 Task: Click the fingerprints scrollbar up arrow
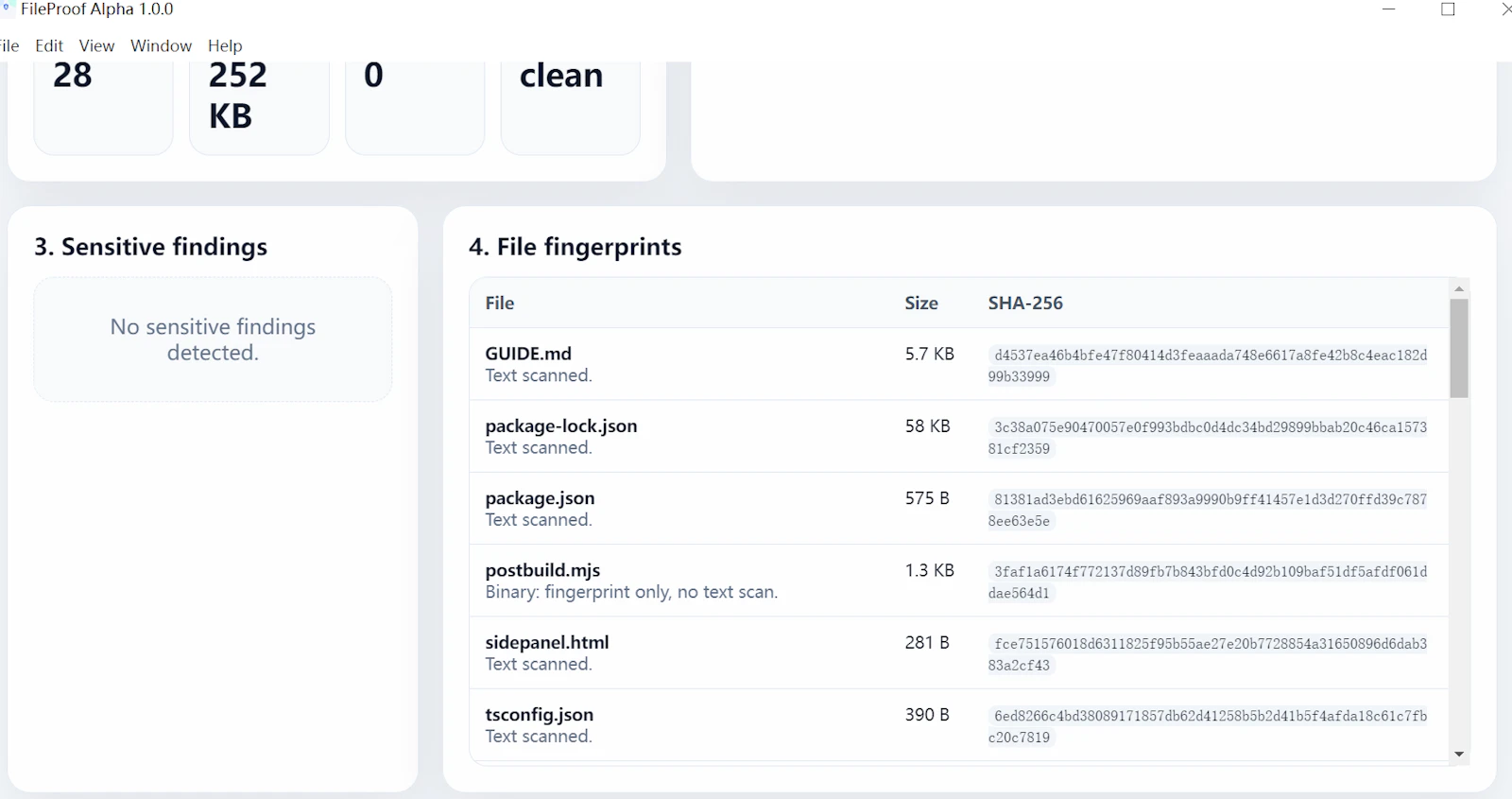(1459, 288)
